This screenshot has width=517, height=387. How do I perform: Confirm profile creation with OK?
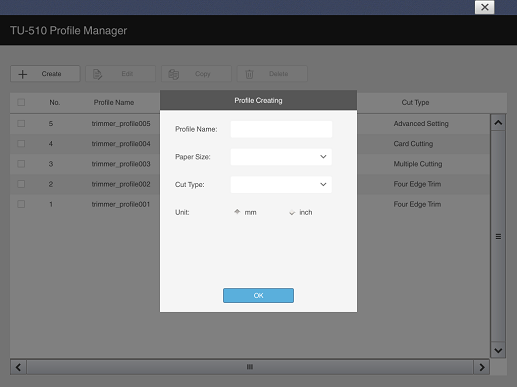click(x=258, y=295)
